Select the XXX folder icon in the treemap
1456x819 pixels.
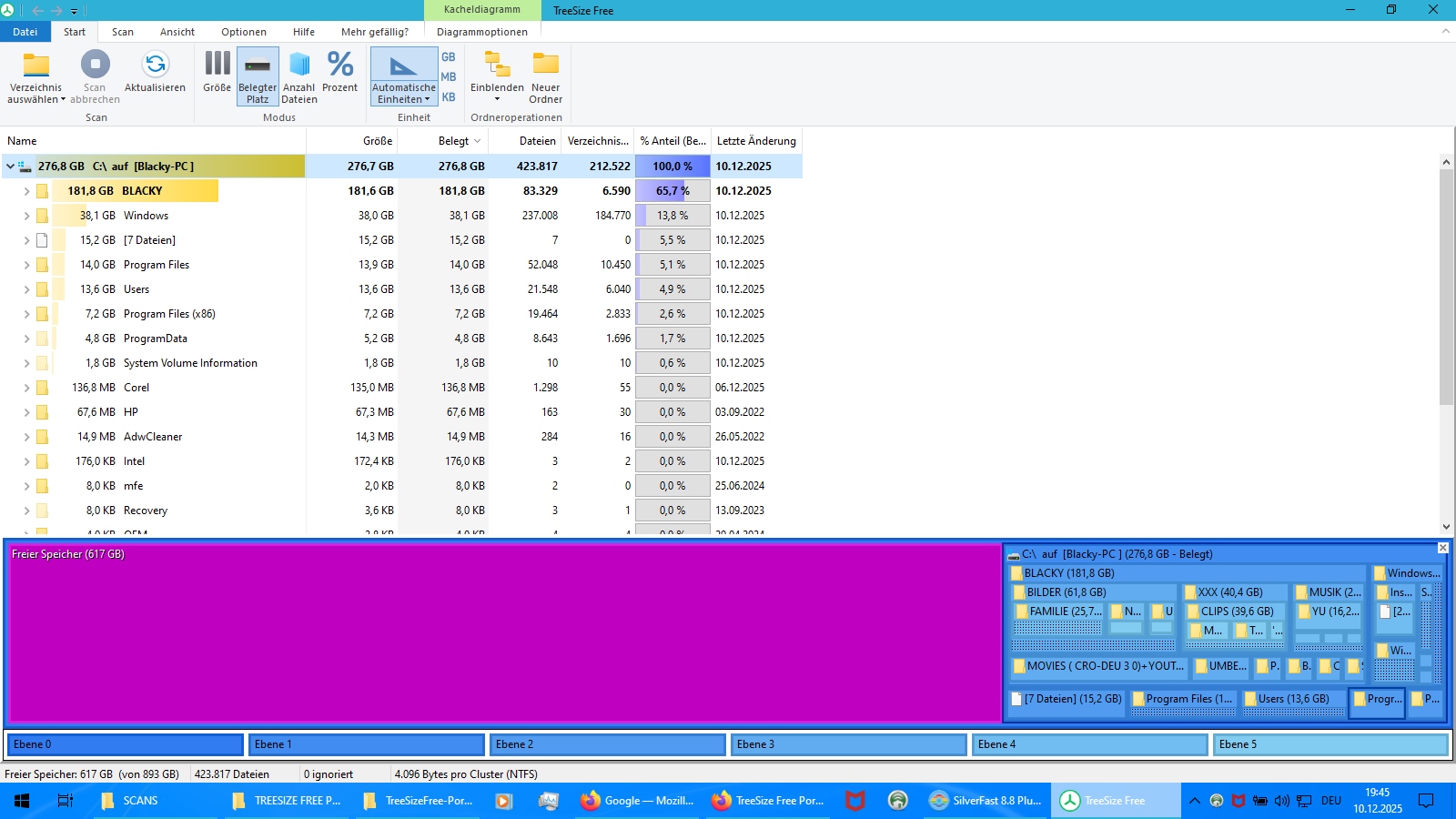(1190, 592)
